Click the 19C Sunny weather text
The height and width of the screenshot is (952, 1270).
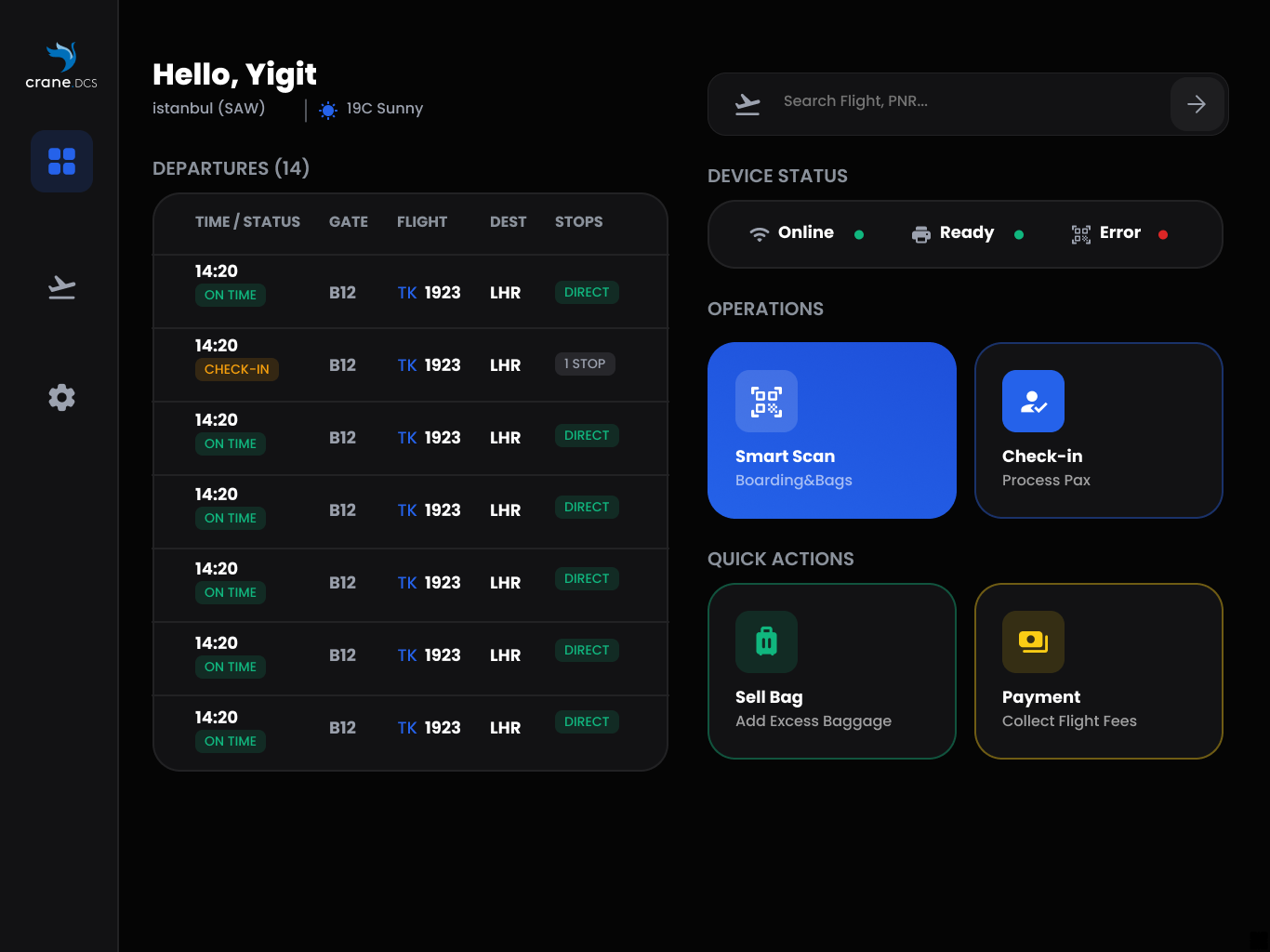pos(385,108)
